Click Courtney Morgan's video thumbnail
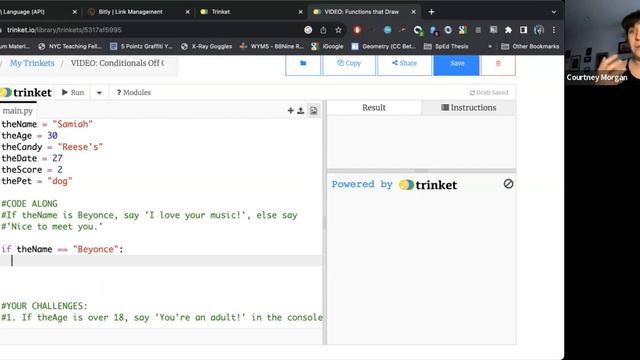 click(x=602, y=42)
